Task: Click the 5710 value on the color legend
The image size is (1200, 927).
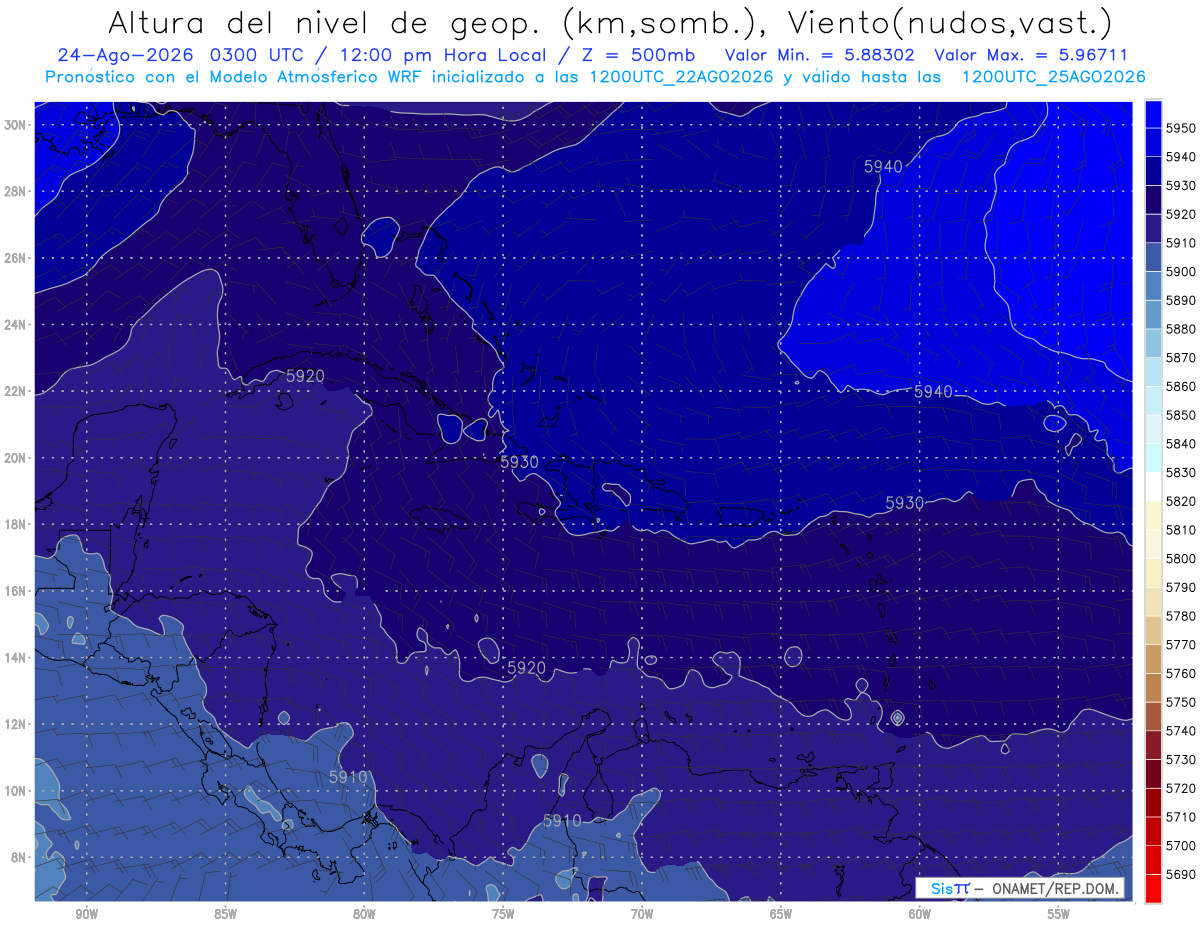Action: click(x=1181, y=817)
